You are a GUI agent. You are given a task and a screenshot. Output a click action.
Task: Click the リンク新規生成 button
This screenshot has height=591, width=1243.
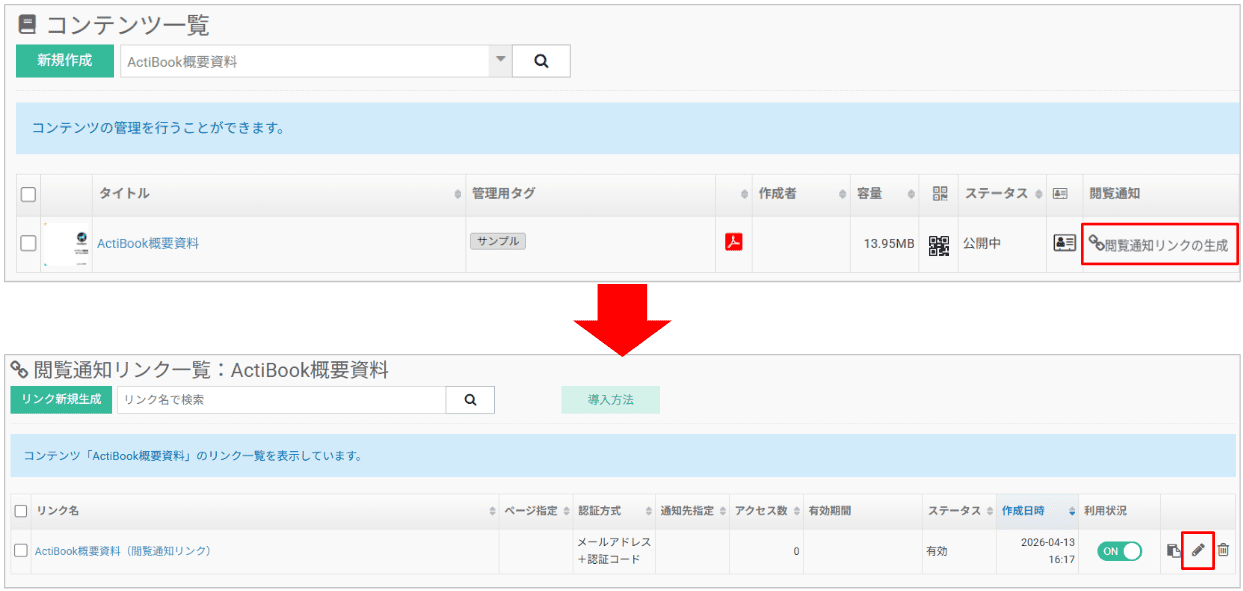coord(61,400)
